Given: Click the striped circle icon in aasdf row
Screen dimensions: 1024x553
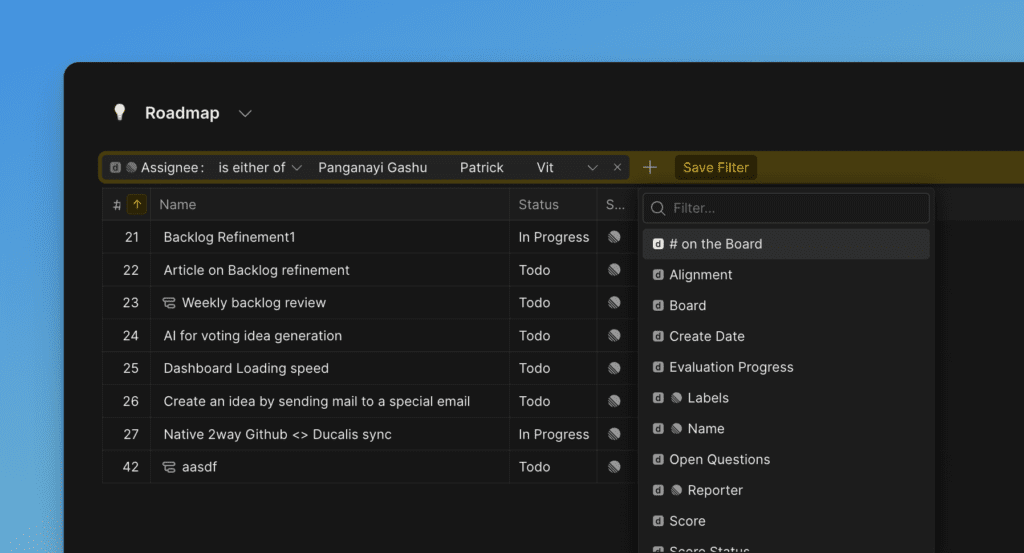Looking at the screenshot, I should click(x=614, y=467).
